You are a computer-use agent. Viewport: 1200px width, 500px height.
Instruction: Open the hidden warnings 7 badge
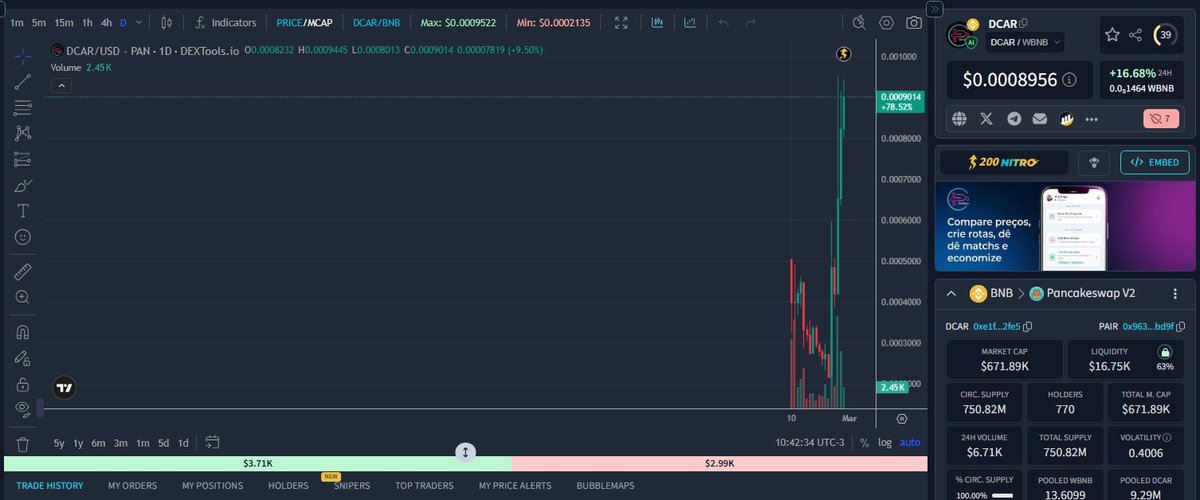1162,119
